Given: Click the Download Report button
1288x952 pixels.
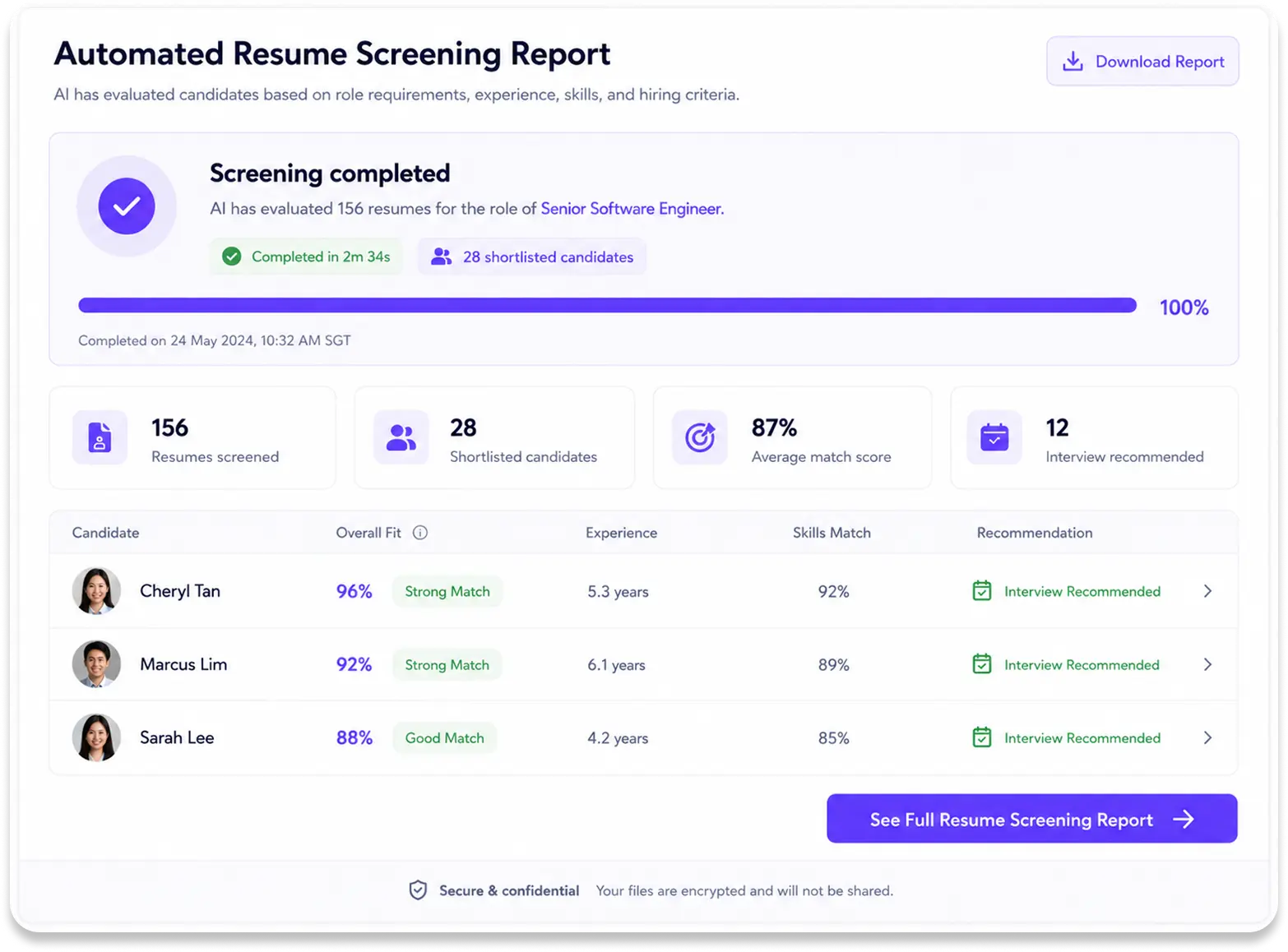Looking at the screenshot, I should (x=1142, y=61).
